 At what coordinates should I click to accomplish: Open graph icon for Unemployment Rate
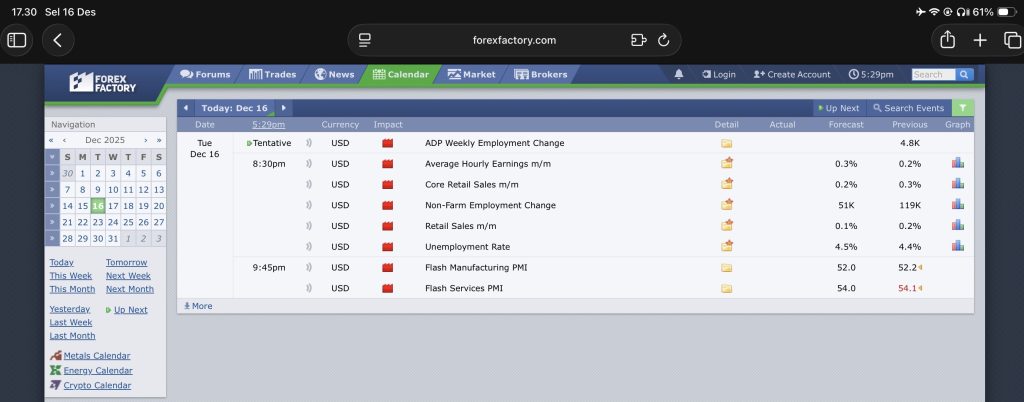(x=957, y=246)
